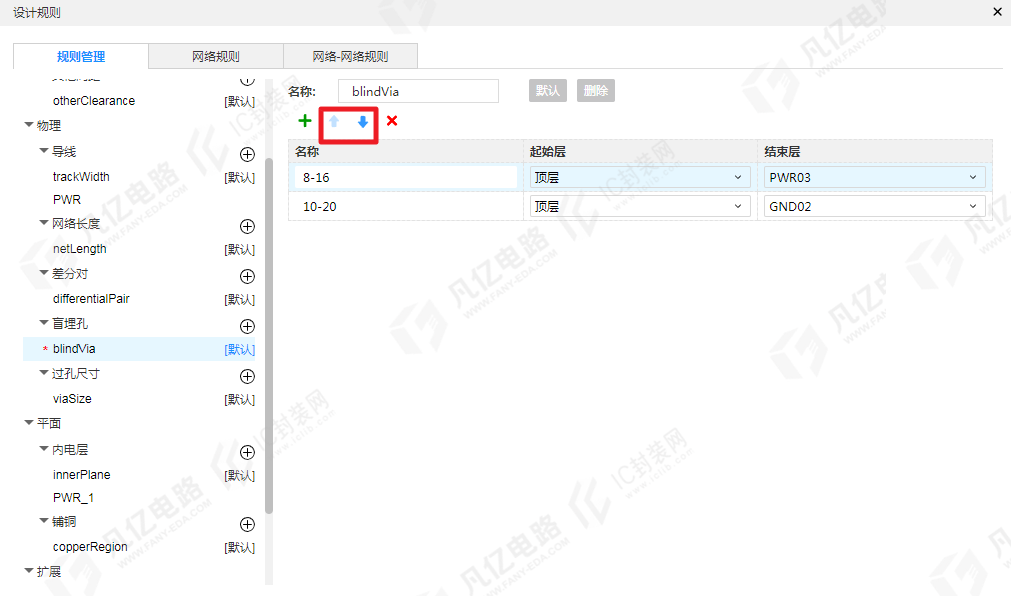The image size is (1011, 596).
Task: Click the move-up light blue arrow
Action: pos(334,121)
